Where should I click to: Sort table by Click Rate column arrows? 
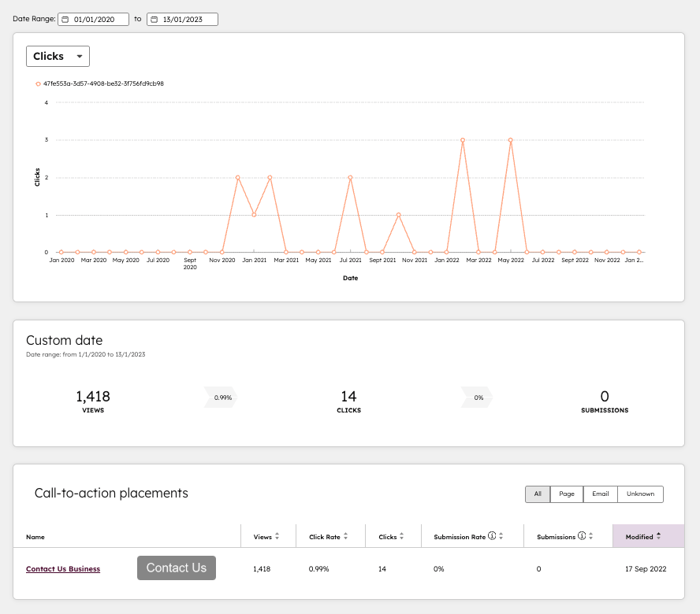point(346,536)
